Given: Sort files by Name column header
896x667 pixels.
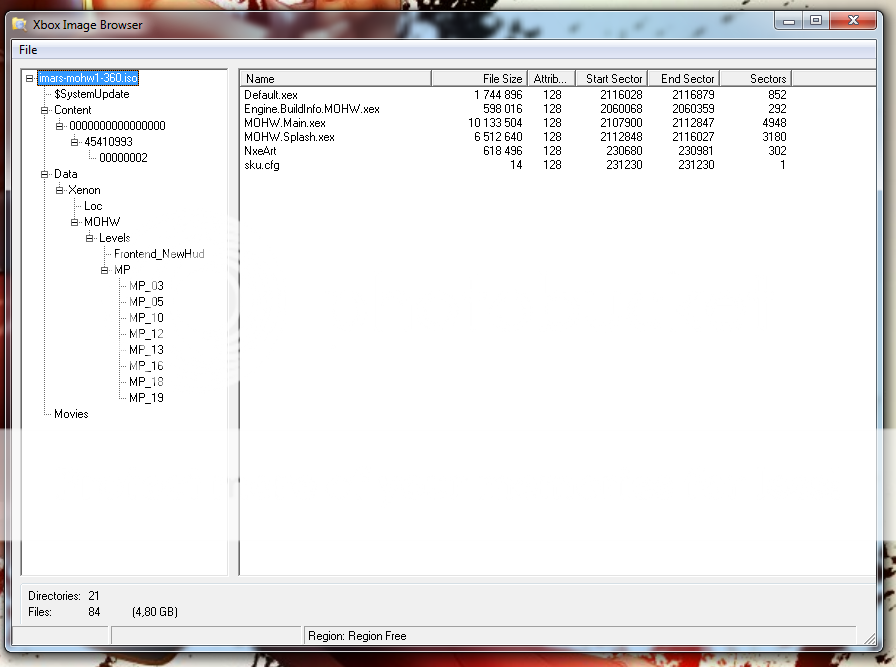Looking at the screenshot, I should pyautogui.click(x=336, y=78).
